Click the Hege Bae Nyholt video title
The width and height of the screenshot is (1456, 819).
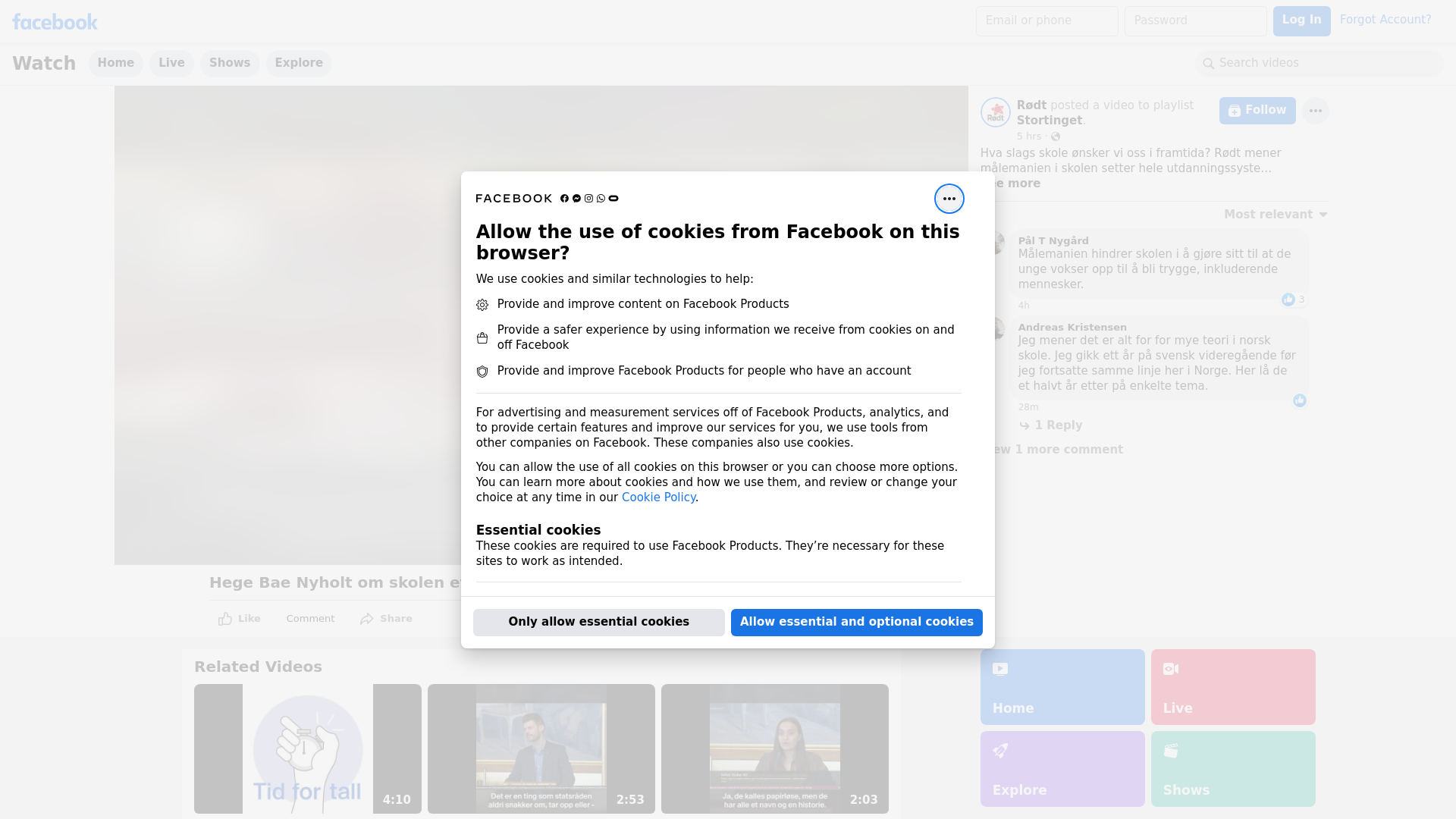(x=335, y=583)
